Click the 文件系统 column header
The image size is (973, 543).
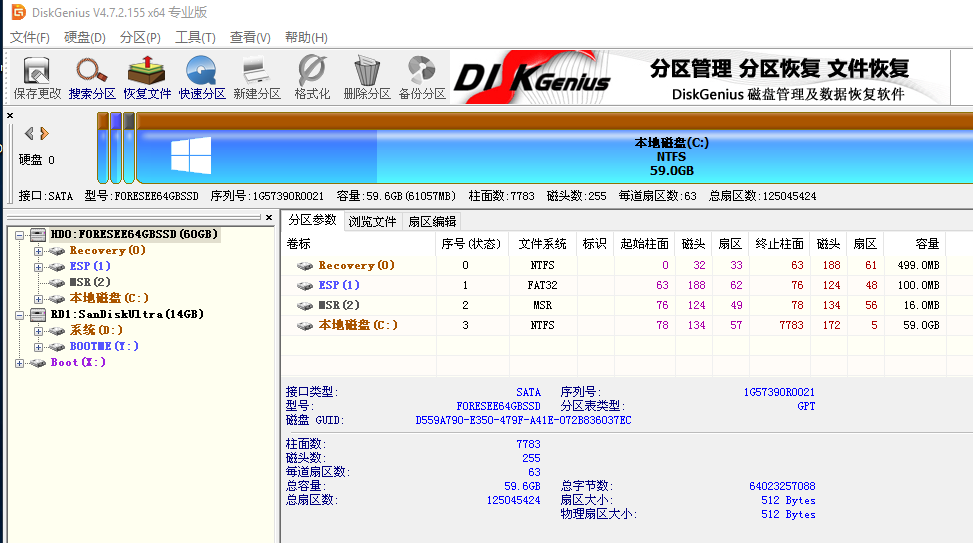tap(542, 244)
